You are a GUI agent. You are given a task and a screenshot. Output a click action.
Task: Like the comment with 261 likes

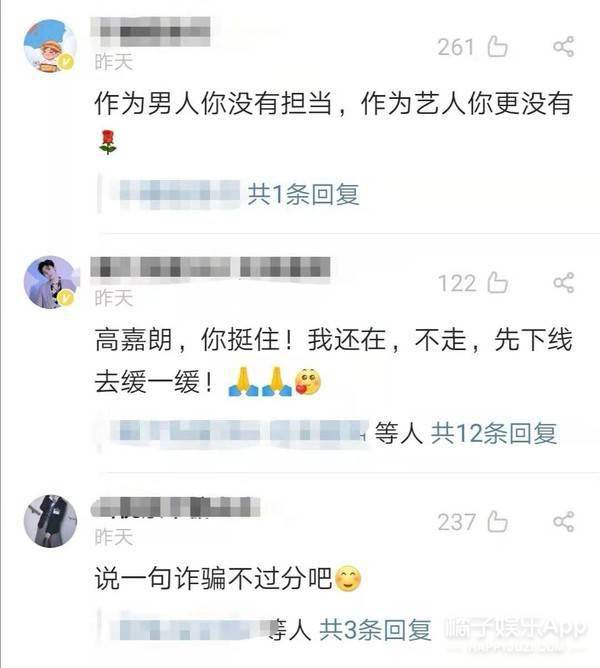497,46
